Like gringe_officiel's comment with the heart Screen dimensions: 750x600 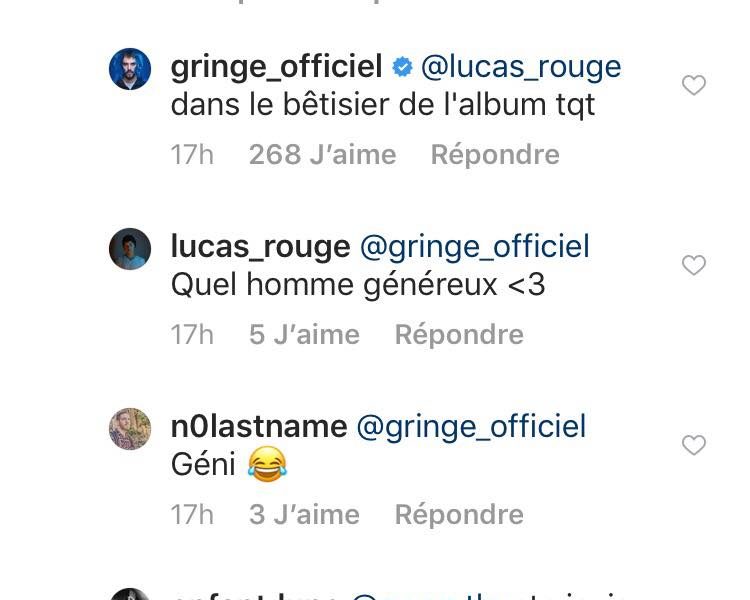pos(693,86)
